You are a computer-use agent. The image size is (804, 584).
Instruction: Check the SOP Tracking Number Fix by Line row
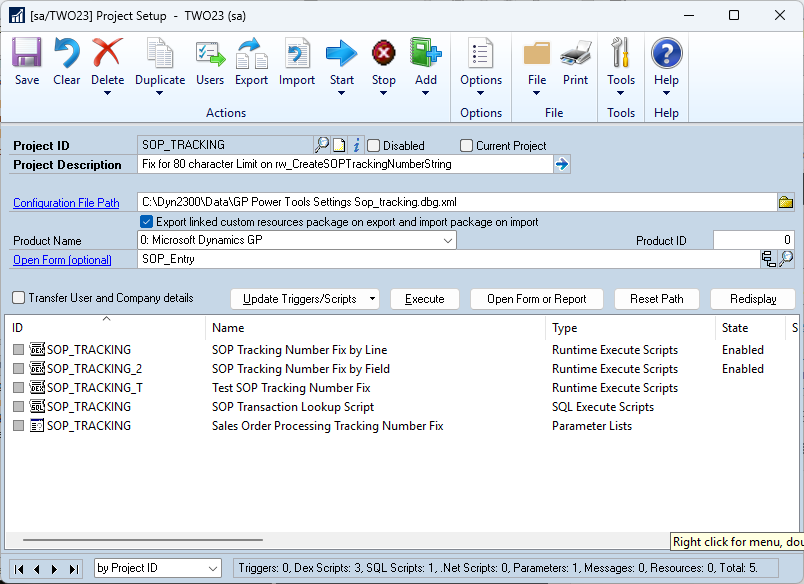pos(18,350)
